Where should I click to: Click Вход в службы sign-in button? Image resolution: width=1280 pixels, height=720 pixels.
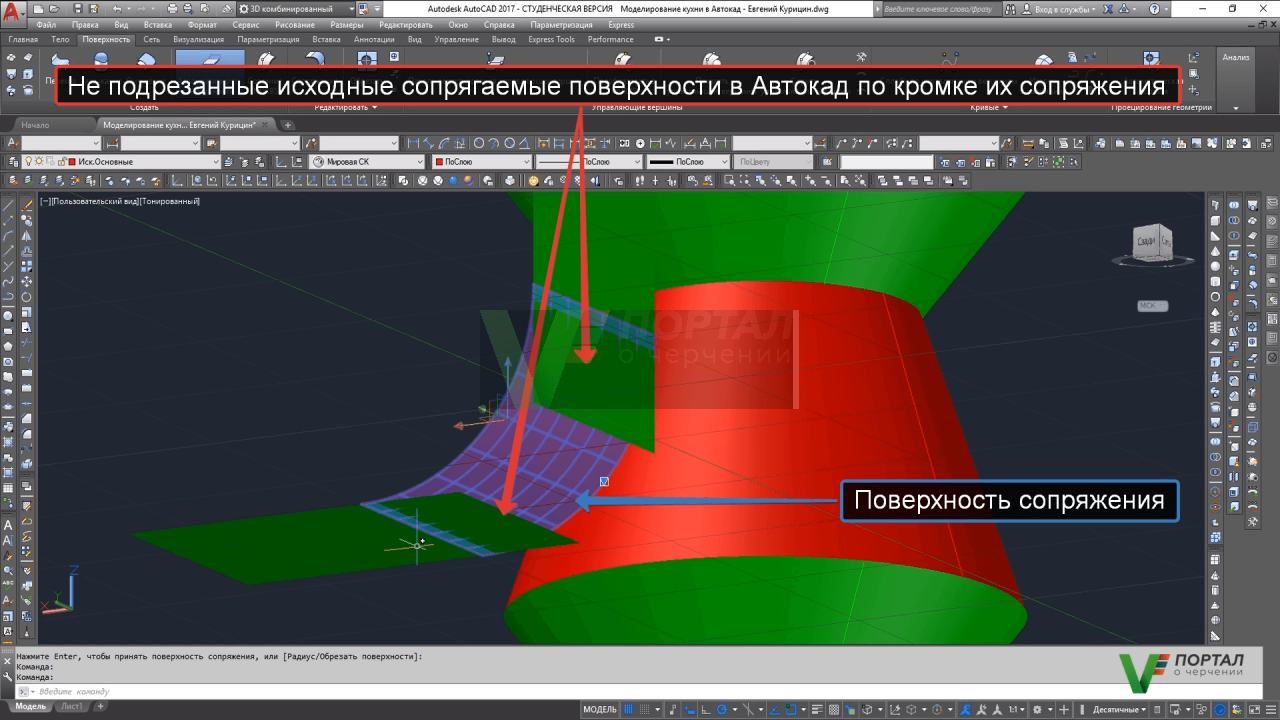(1059, 9)
